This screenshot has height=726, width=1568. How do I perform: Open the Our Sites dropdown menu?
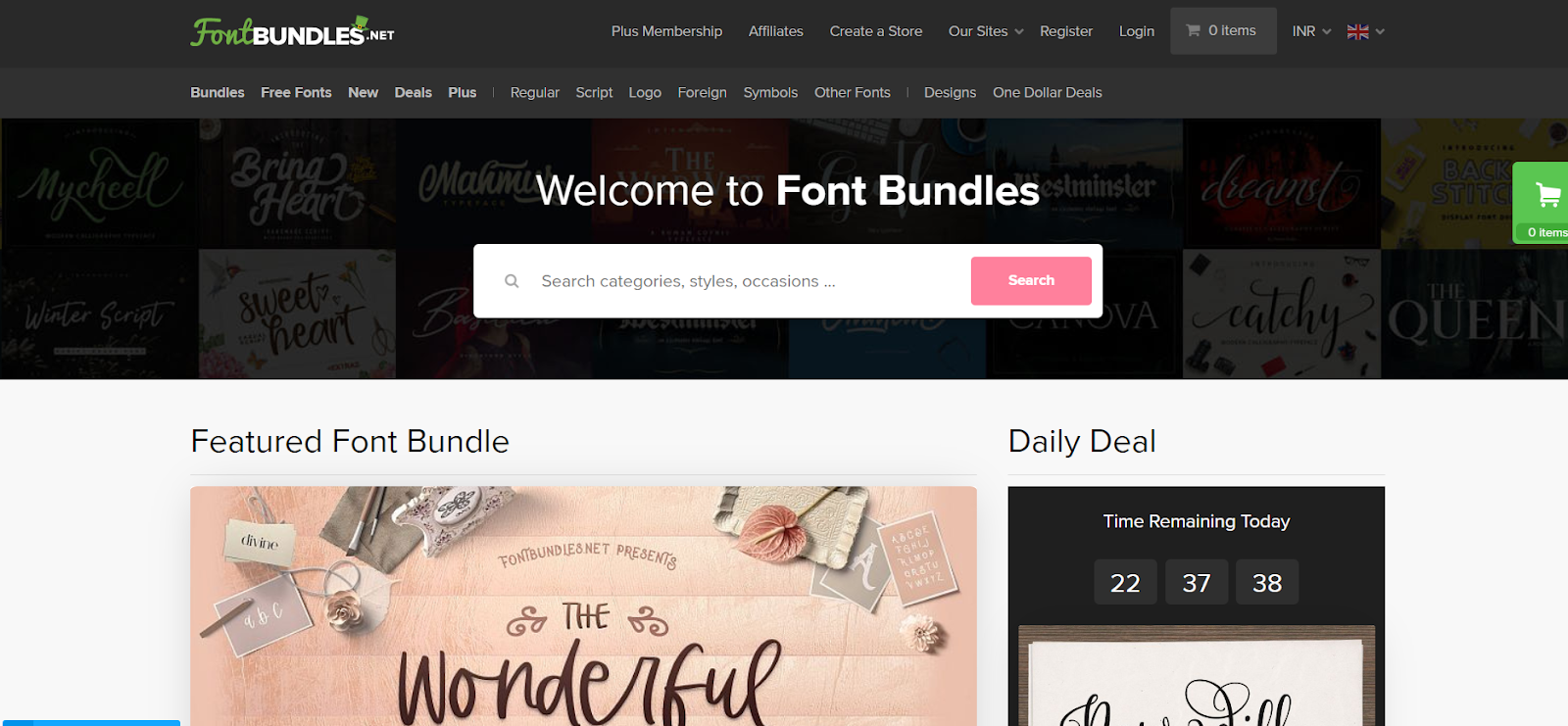coord(986,31)
